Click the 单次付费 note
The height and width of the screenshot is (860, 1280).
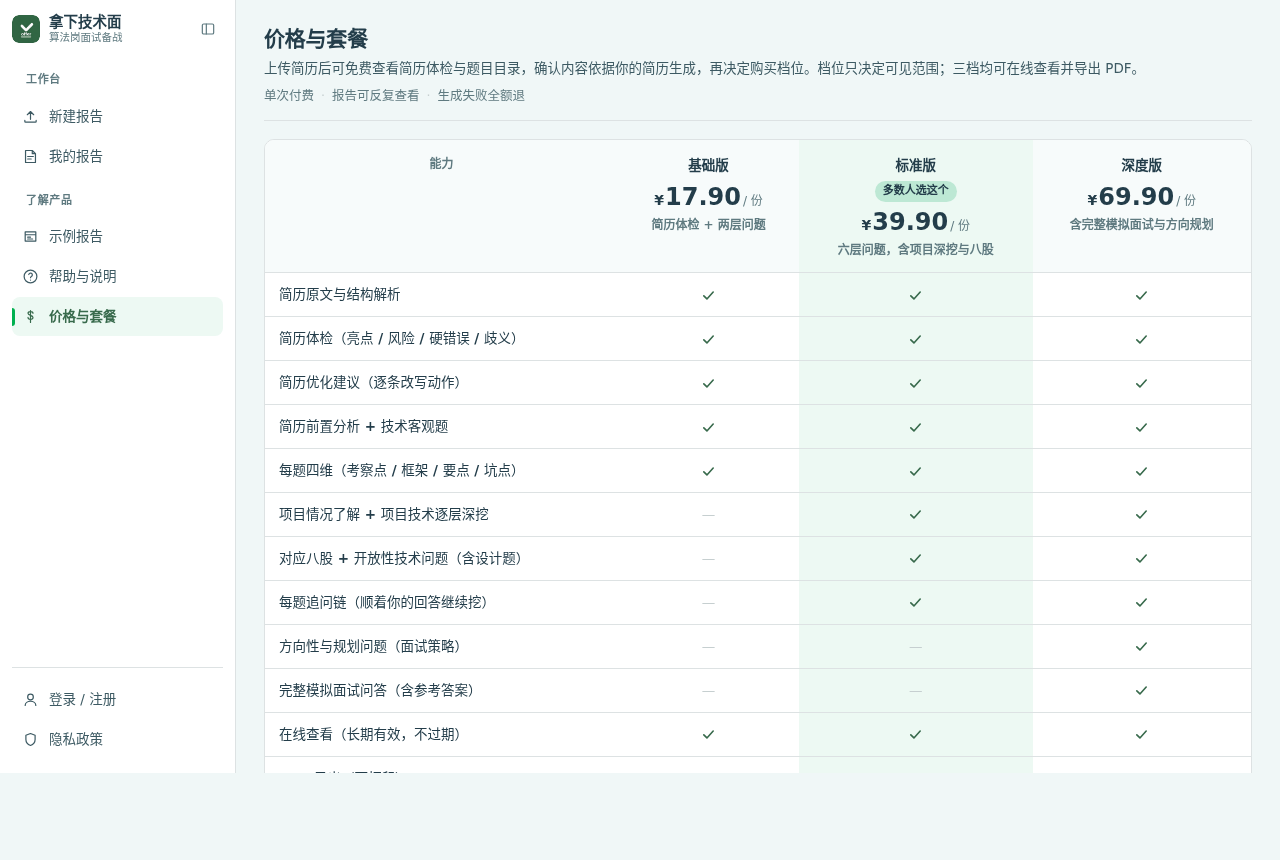(x=289, y=96)
